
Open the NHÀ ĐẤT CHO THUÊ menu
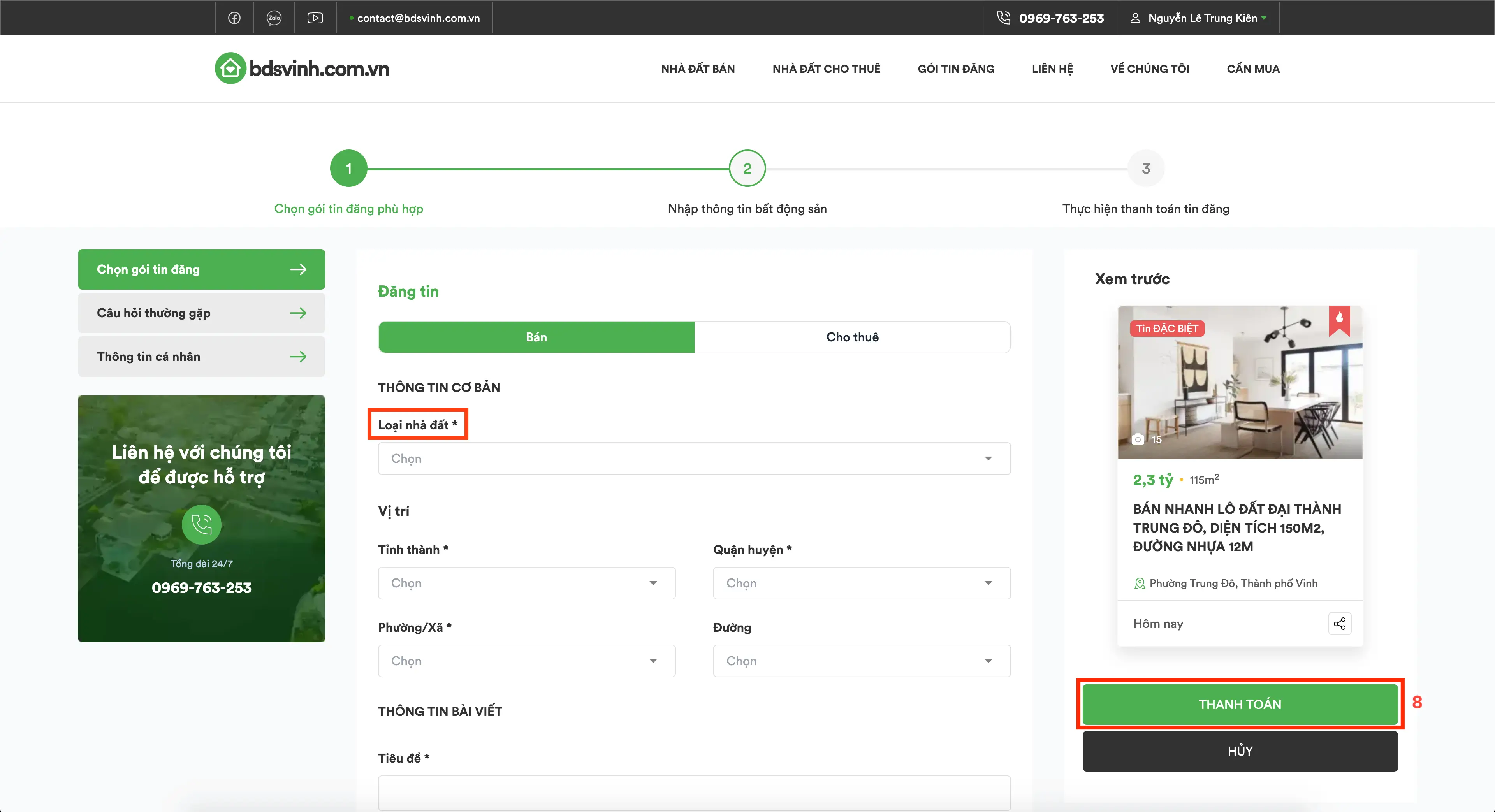point(826,69)
